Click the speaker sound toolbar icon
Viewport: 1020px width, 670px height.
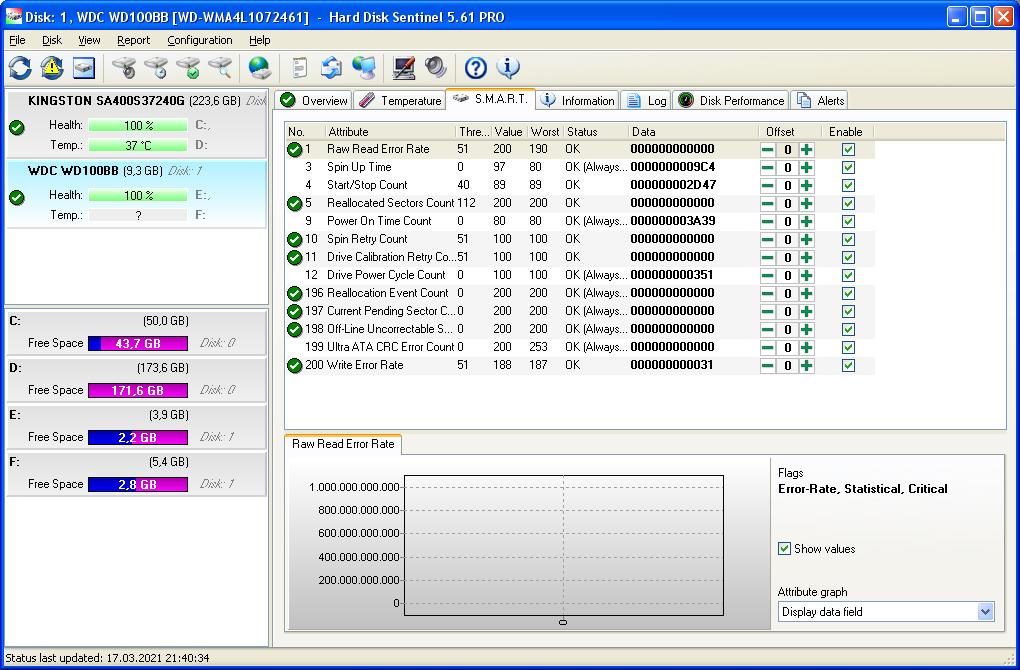[435, 68]
